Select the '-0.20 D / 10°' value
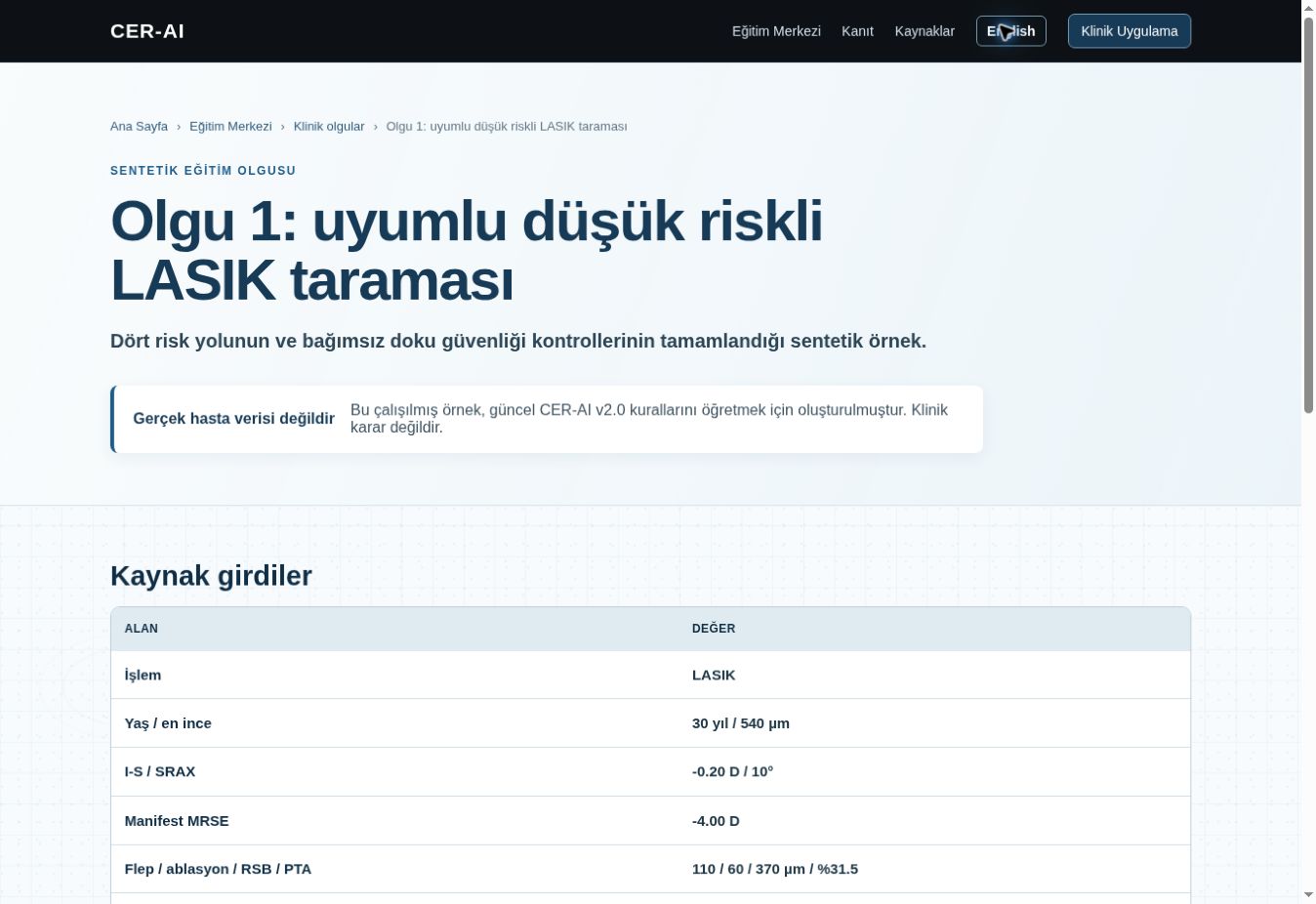Screen dimensions: 1316x904 click(x=732, y=771)
